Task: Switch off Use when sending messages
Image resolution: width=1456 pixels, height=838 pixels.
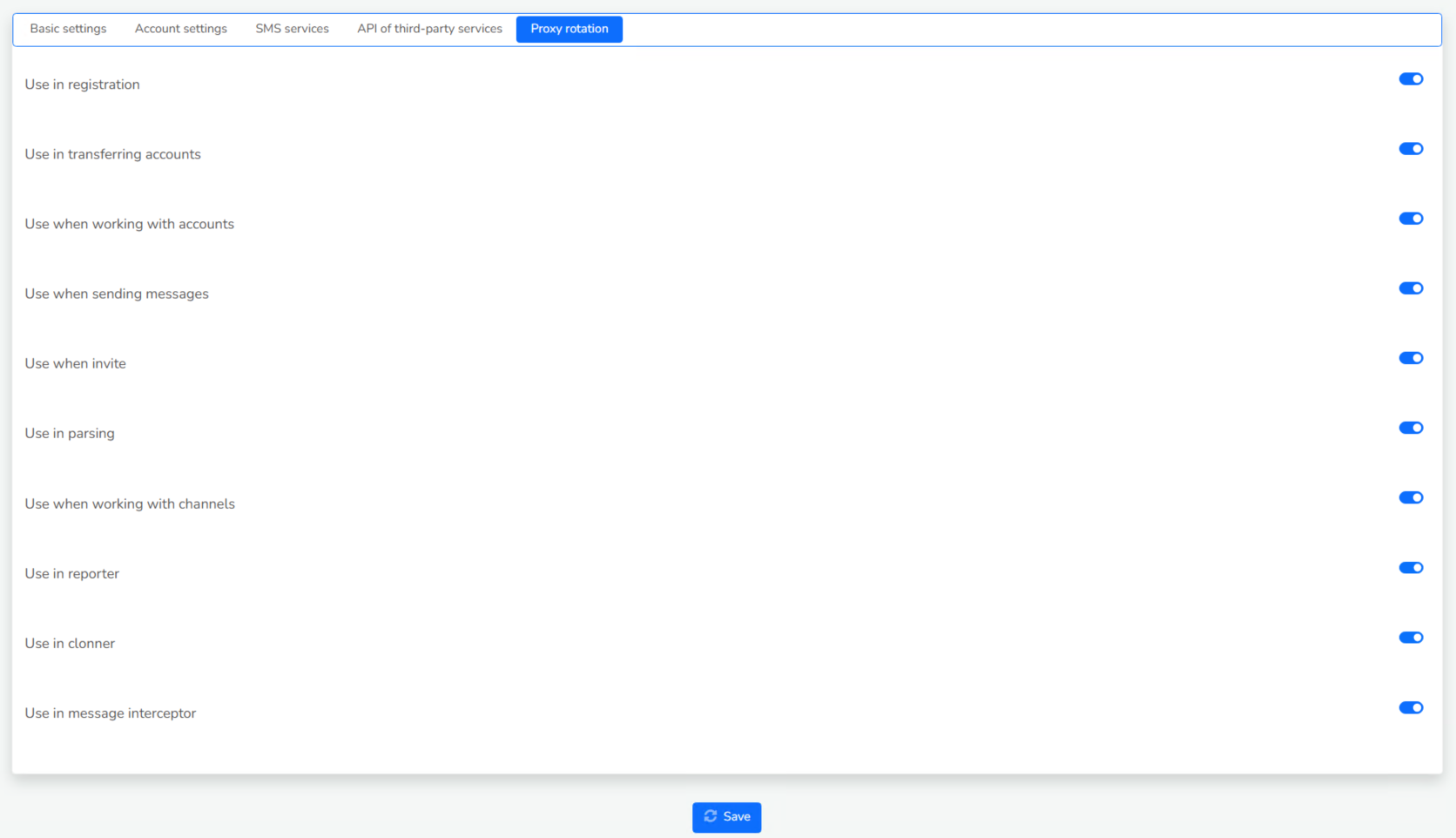Action: [x=1411, y=288]
